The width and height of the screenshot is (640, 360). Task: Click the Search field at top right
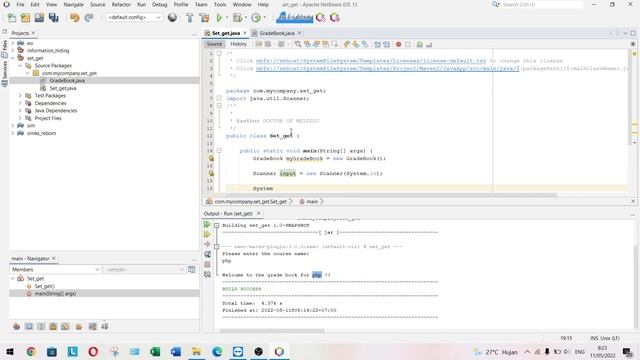542,4
